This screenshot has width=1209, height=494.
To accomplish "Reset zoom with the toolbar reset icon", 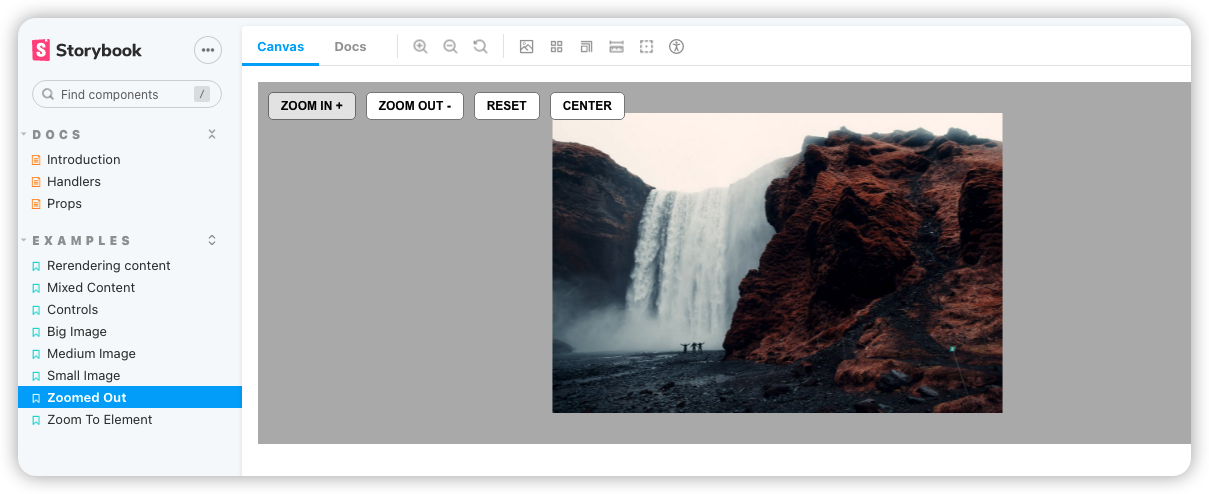I will tap(480, 47).
